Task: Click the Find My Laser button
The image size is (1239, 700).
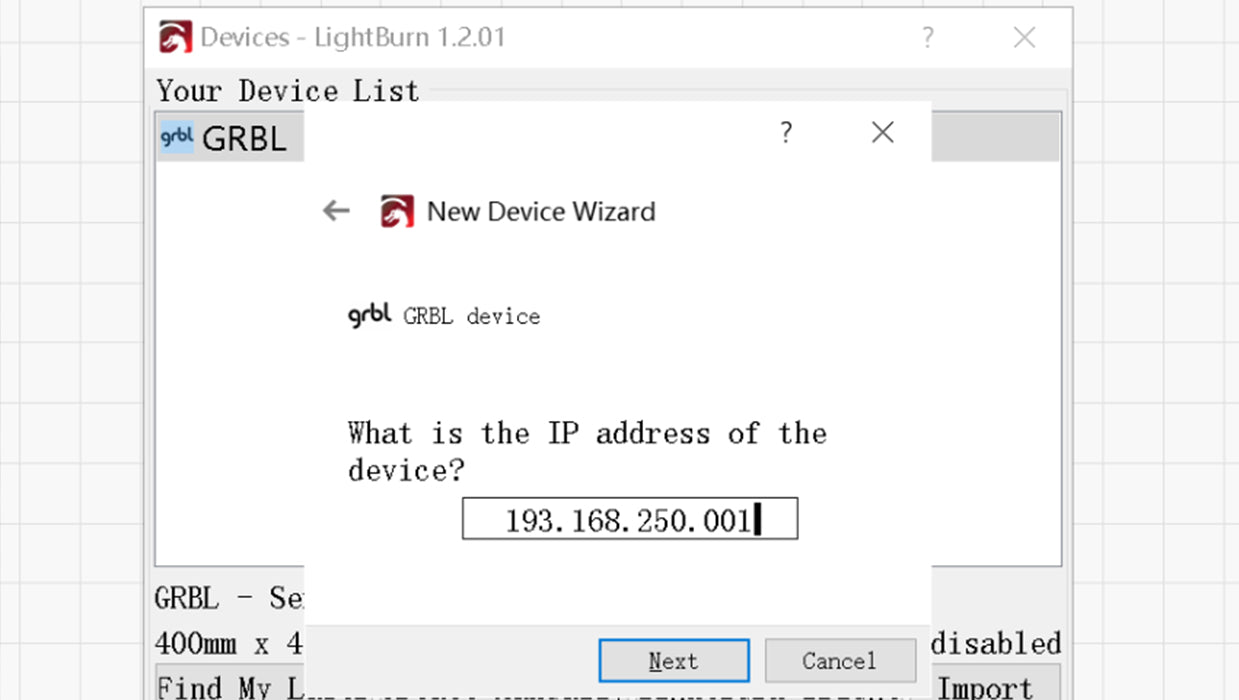Action: (229, 684)
